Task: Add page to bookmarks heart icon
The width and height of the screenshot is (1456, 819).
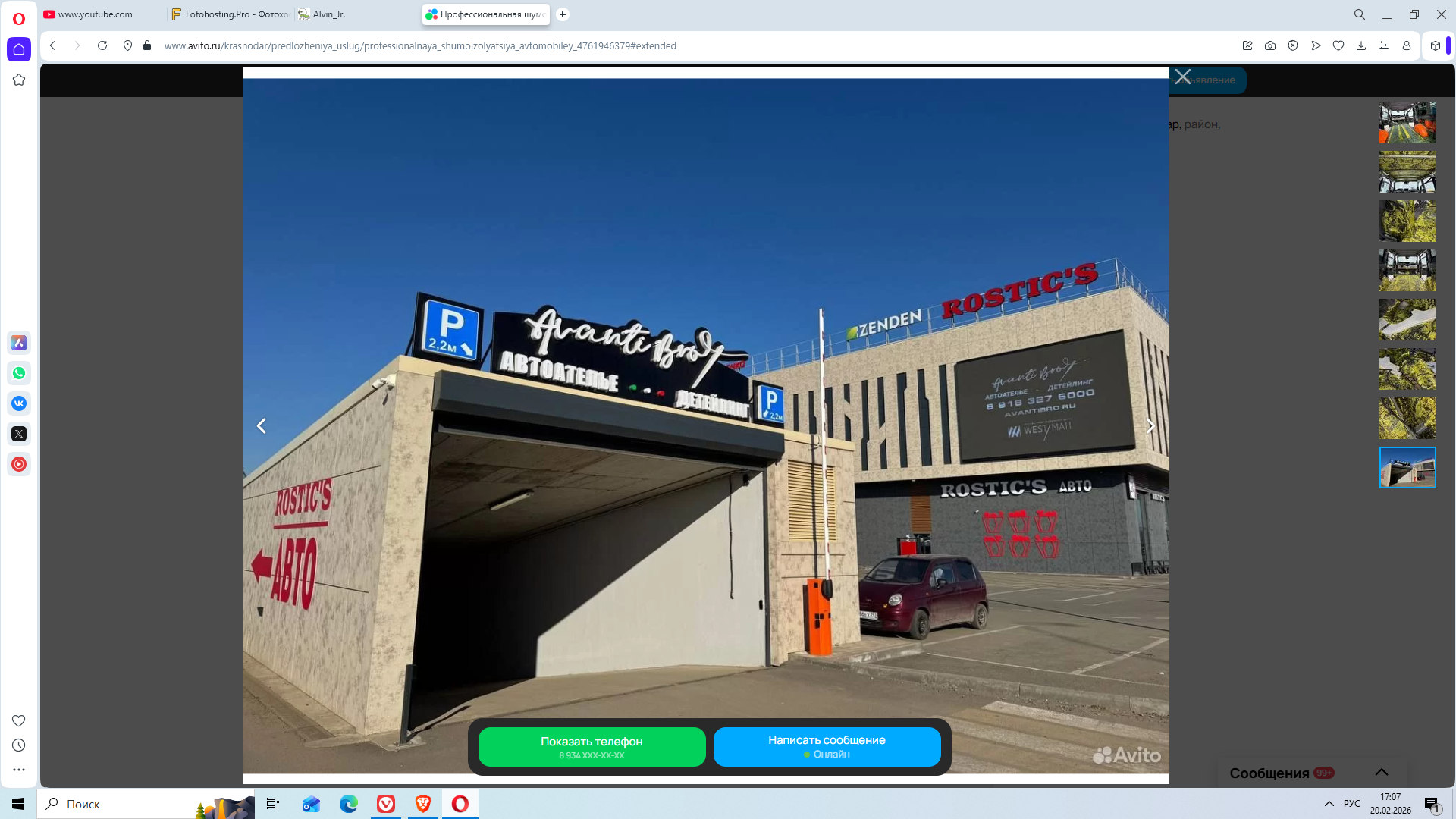Action: point(1338,45)
